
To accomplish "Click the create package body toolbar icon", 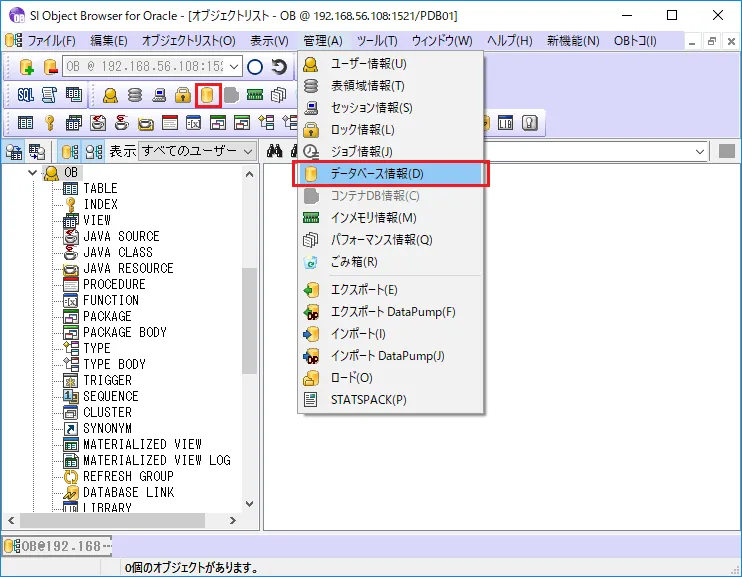I will [x=242, y=123].
